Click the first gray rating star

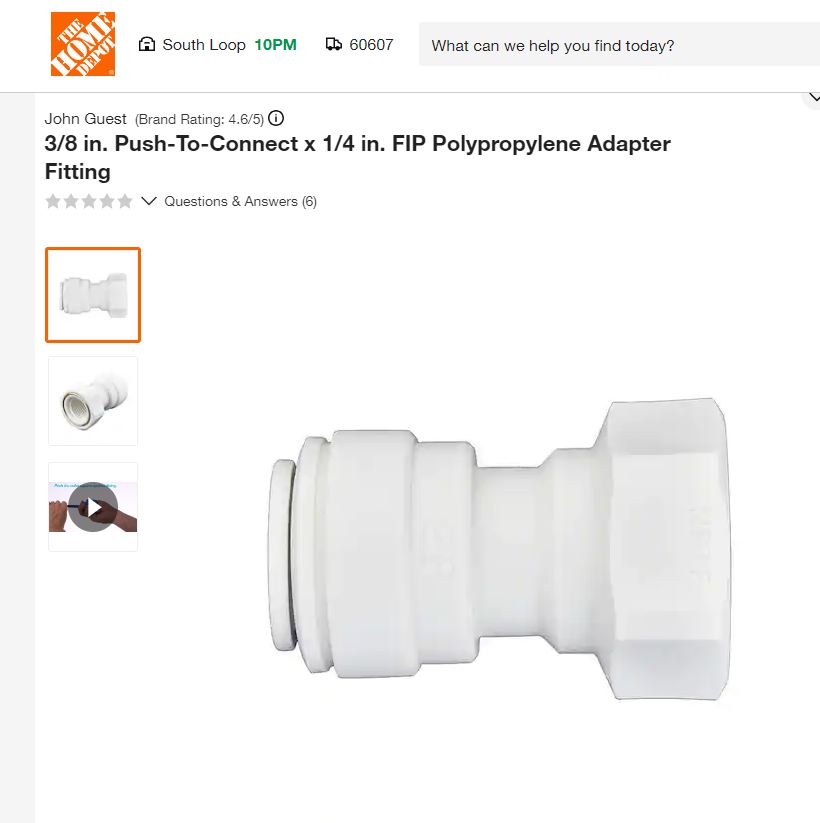(x=53, y=201)
